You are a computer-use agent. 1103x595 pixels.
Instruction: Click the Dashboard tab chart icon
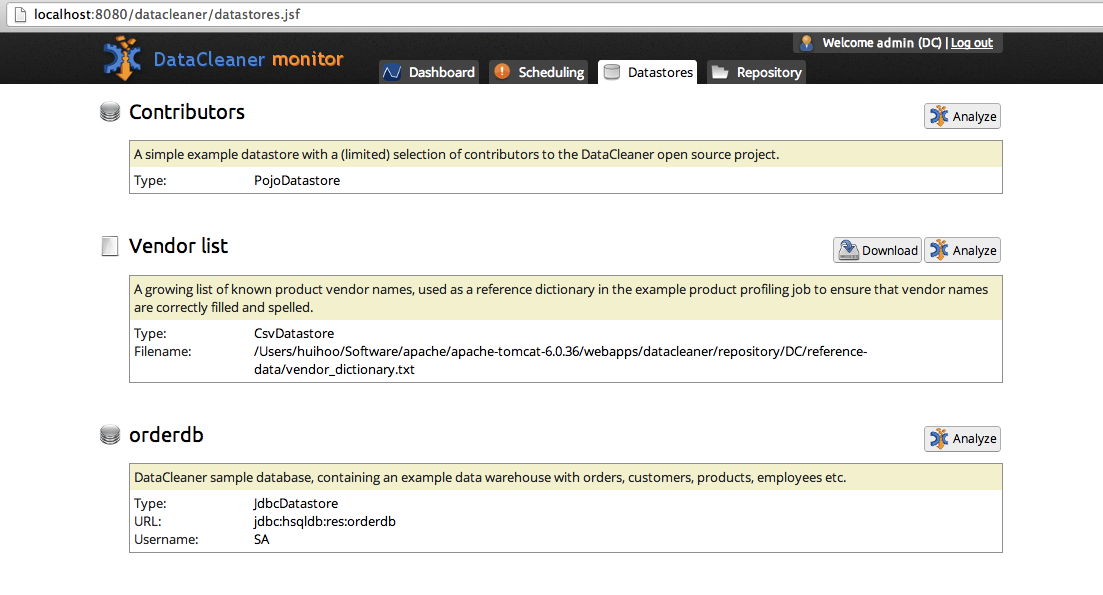click(x=392, y=72)
